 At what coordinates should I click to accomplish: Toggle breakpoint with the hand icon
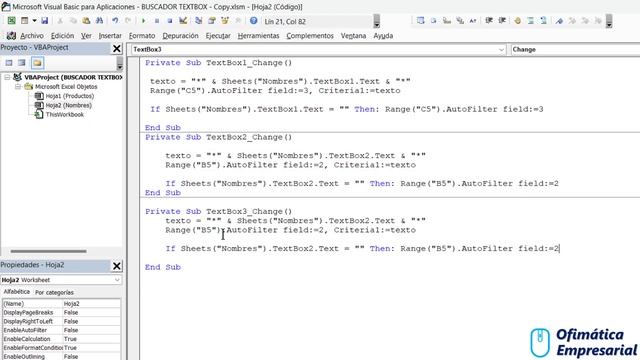pos(518,21)
